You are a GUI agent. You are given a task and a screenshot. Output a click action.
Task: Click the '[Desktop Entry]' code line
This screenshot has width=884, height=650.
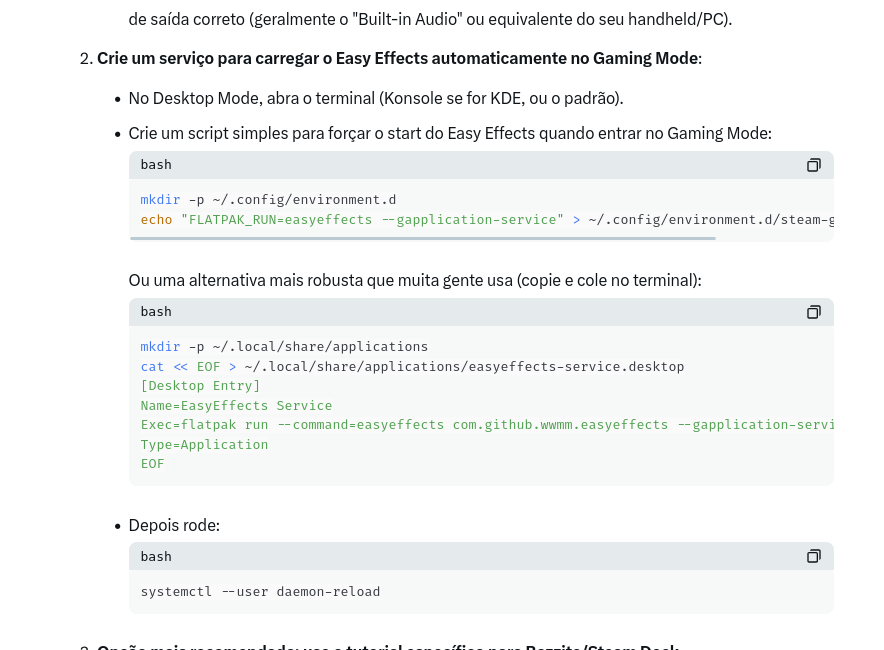(200, 386)
